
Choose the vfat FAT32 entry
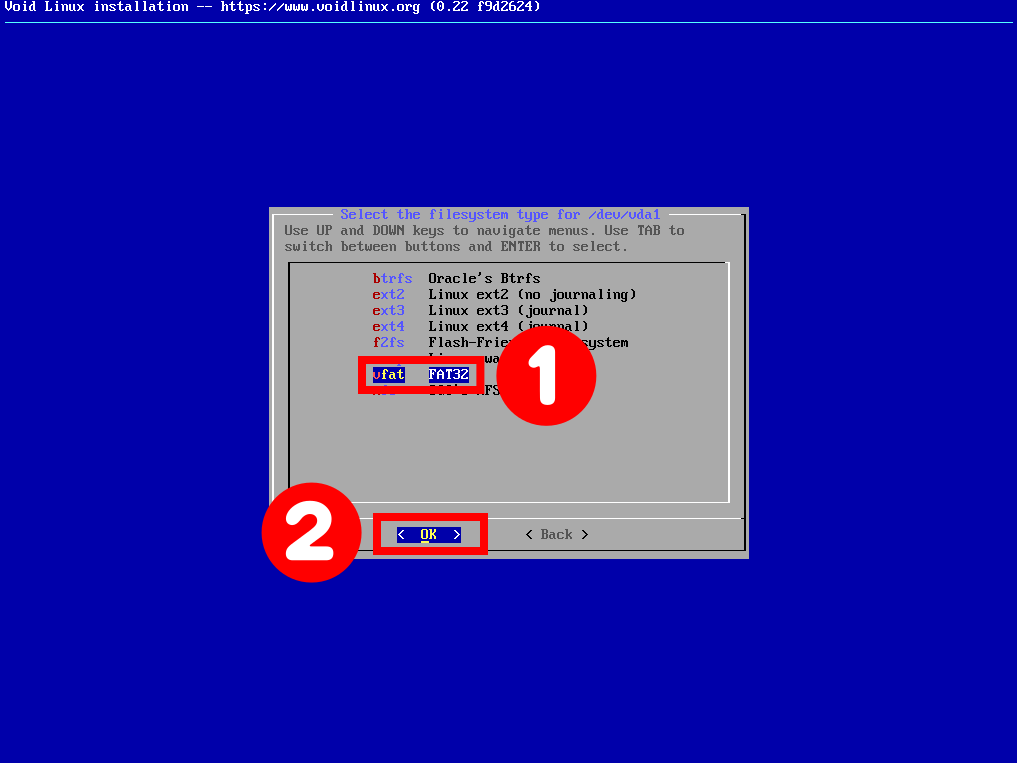(420, 374)
